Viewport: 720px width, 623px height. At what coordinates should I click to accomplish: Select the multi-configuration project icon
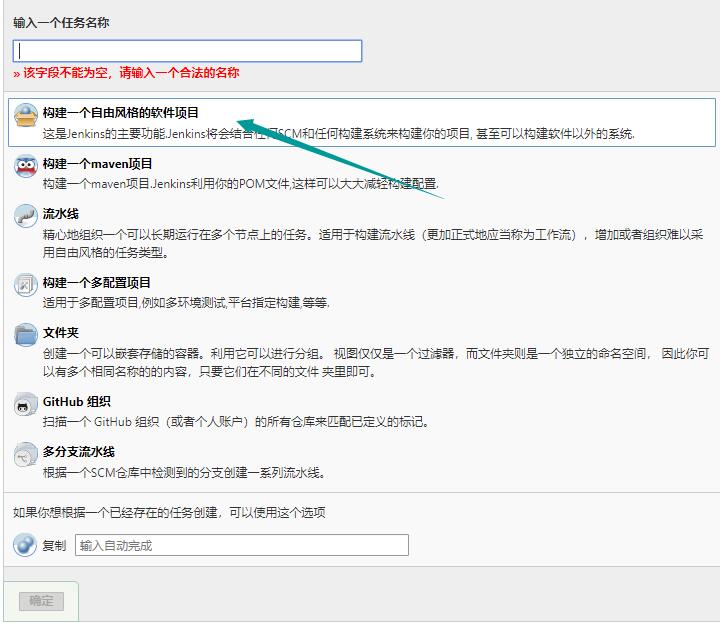click(x=26, y=285)
